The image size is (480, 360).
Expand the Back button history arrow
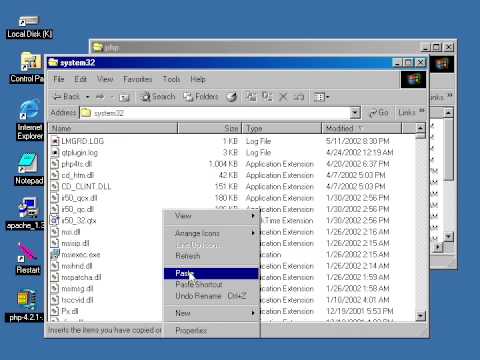coord(88,97)
